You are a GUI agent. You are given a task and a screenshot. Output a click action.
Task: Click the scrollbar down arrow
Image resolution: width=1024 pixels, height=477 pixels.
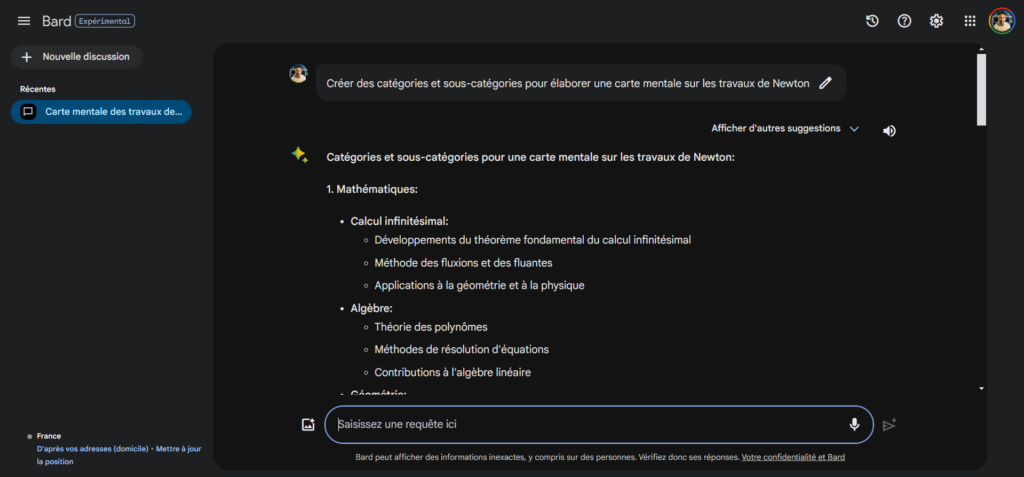[x=981, y=388]
